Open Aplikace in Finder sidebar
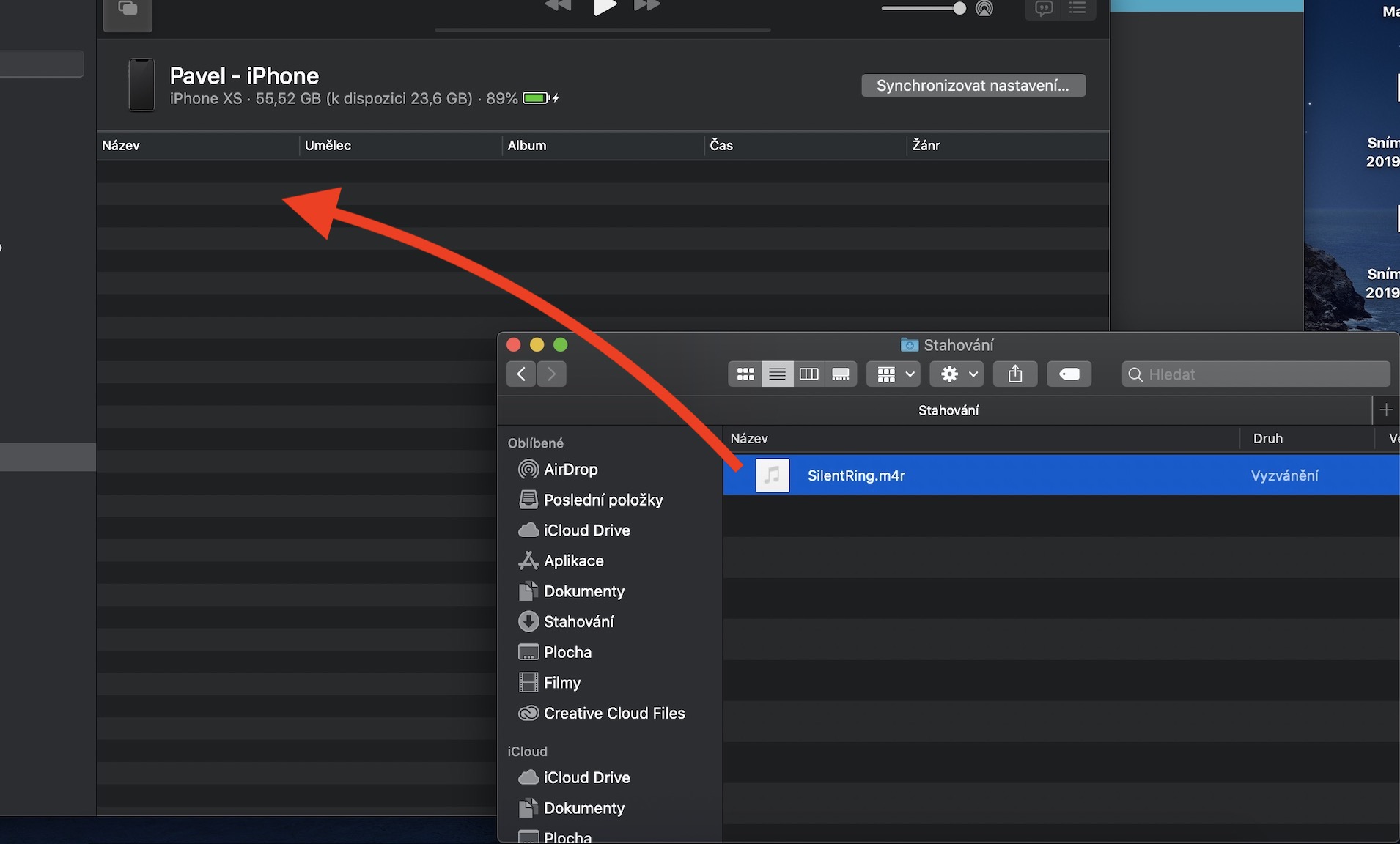This screenshot has height=844, width=1400. pos(561,561)
